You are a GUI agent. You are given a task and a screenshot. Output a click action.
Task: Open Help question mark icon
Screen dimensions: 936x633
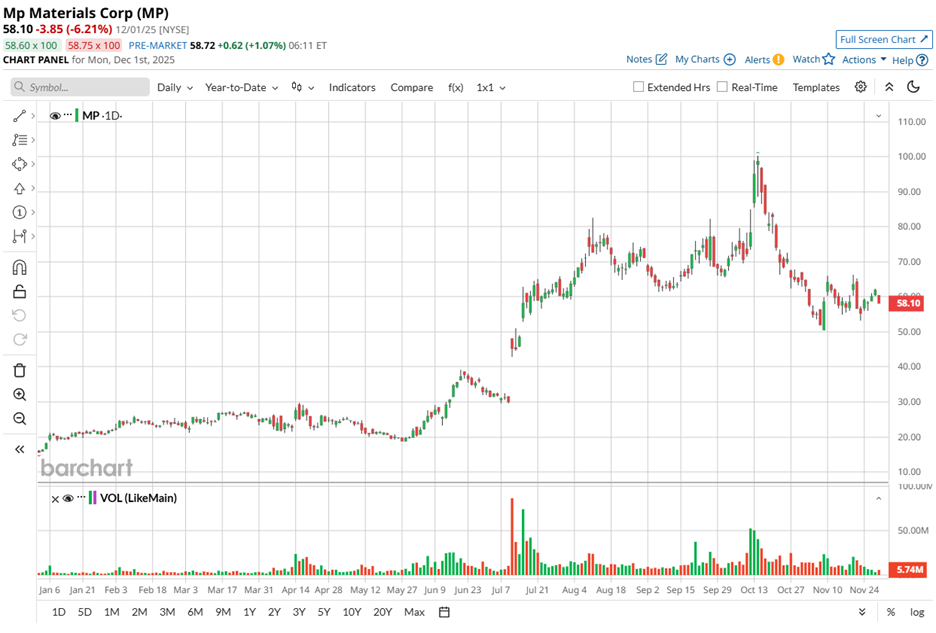coord(922,60)
